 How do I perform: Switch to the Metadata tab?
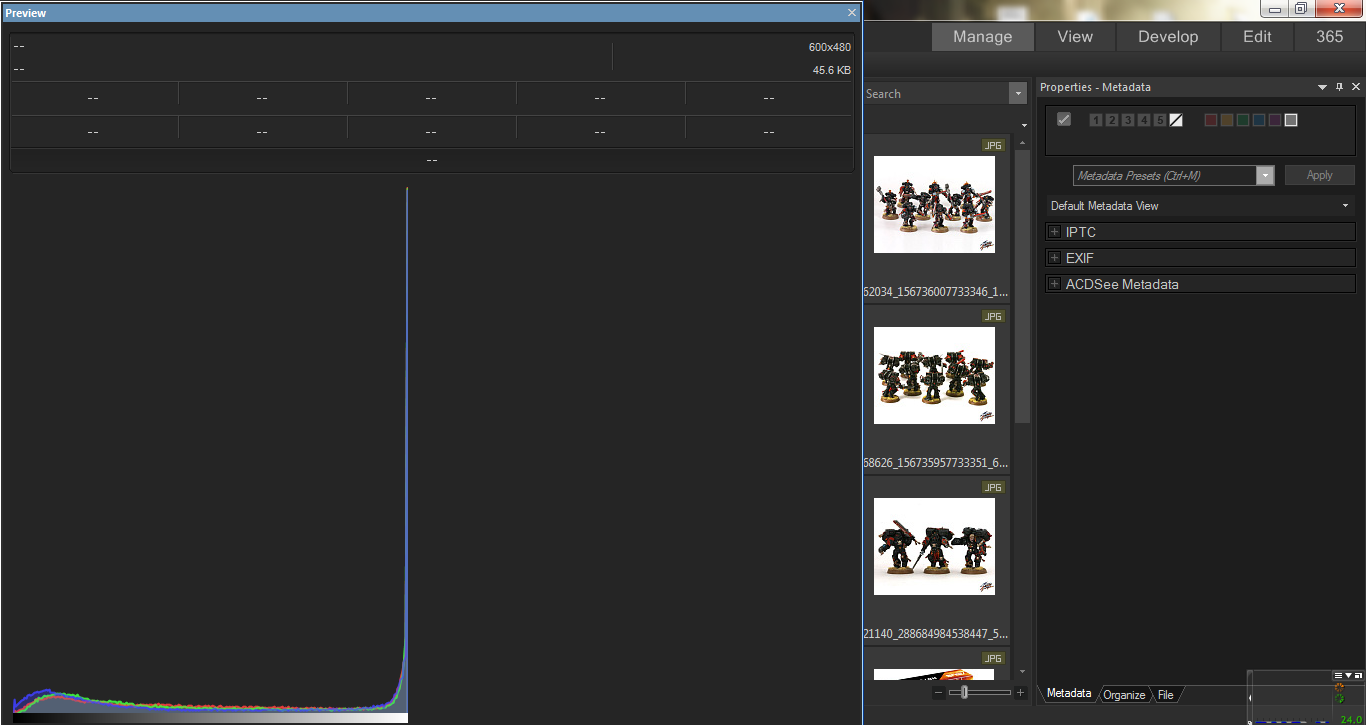1069,694
